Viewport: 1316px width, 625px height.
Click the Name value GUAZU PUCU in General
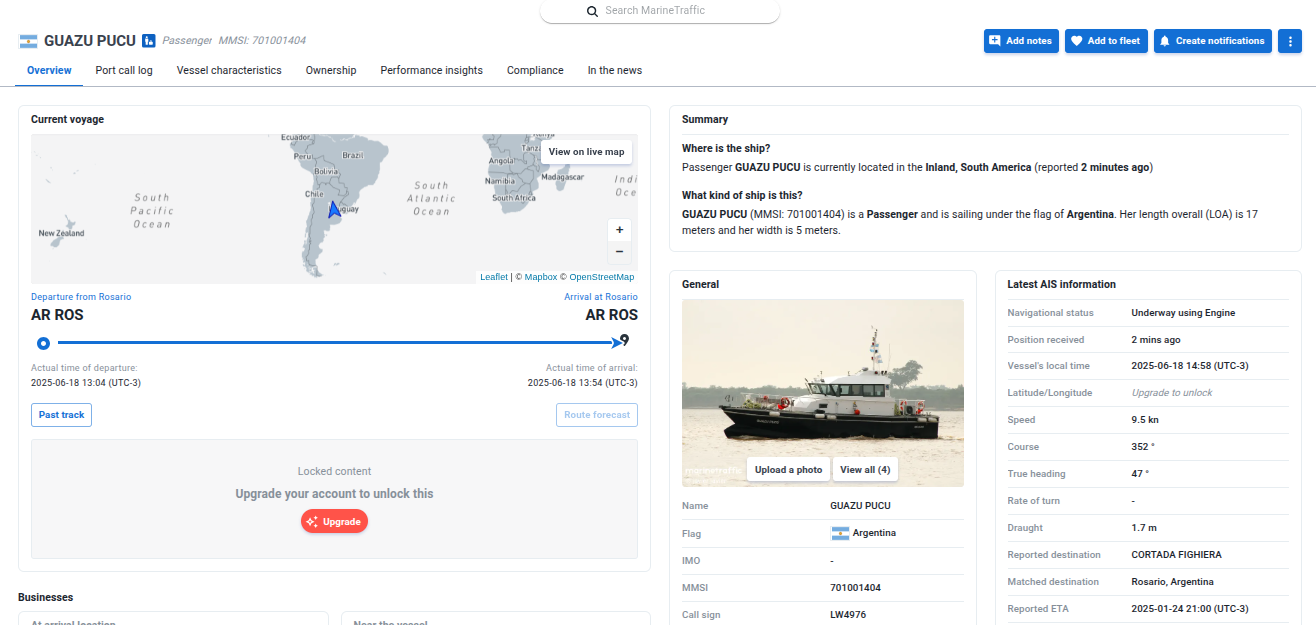[x=860, y=506]
